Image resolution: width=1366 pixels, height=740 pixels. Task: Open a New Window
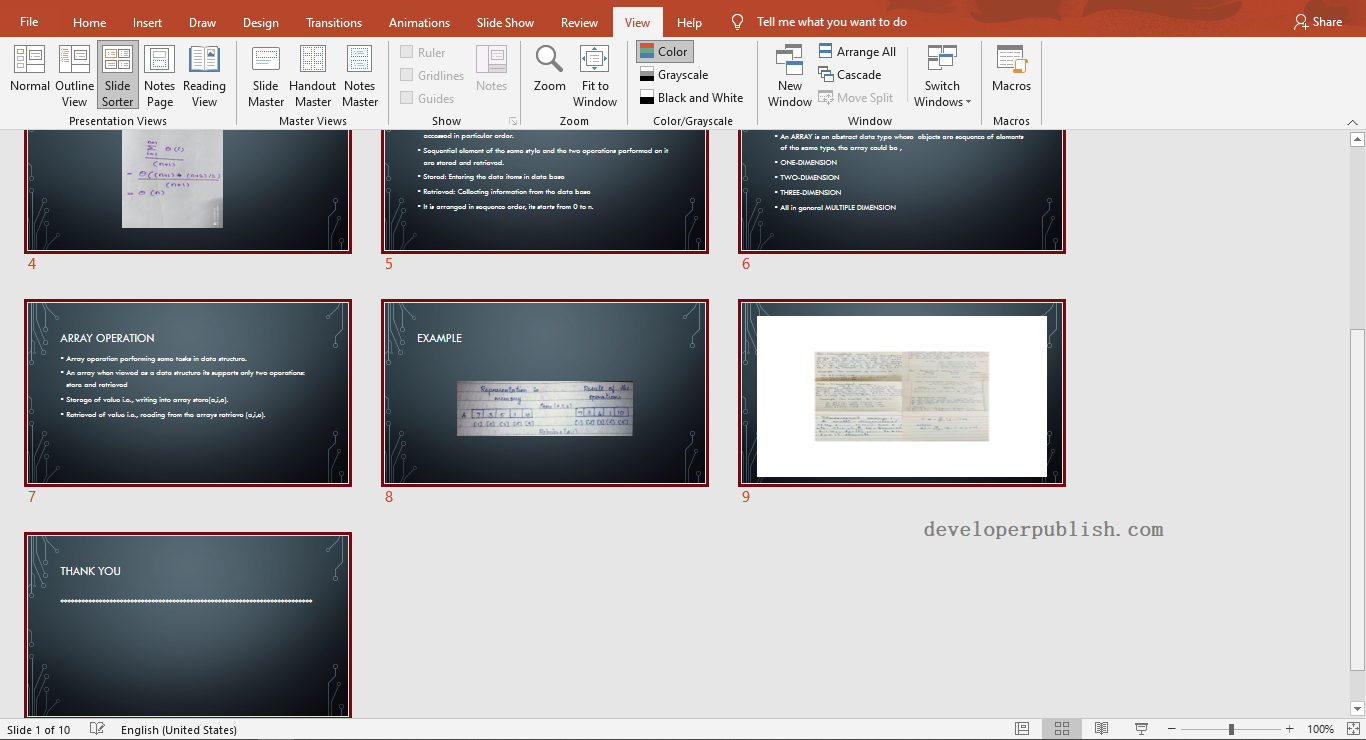pos(790,75)
